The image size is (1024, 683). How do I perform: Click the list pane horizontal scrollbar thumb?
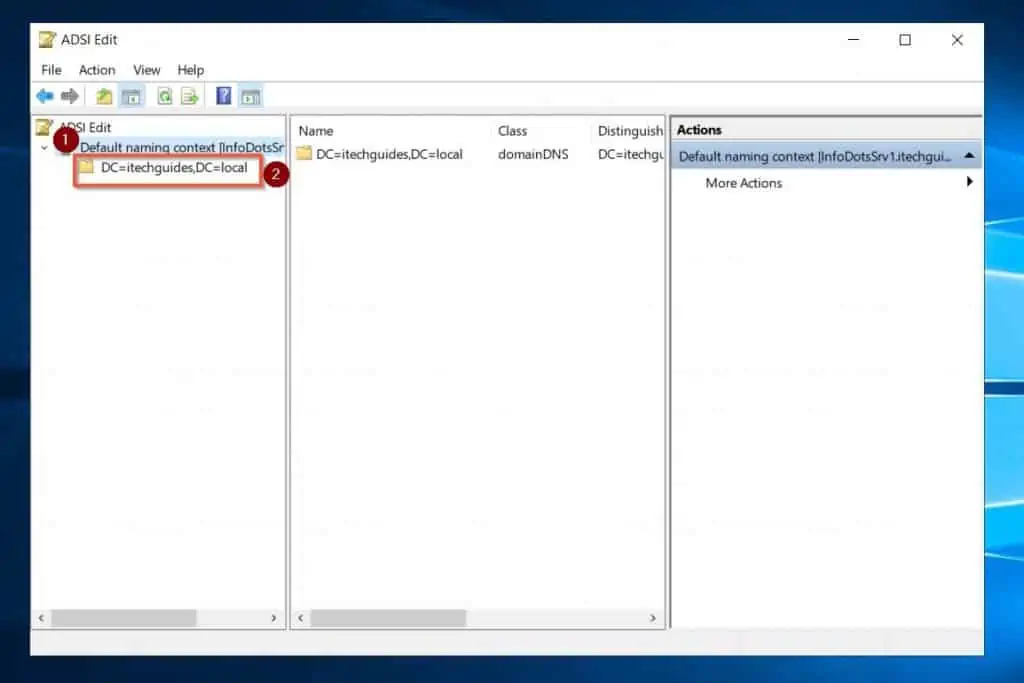click(389, 618)
